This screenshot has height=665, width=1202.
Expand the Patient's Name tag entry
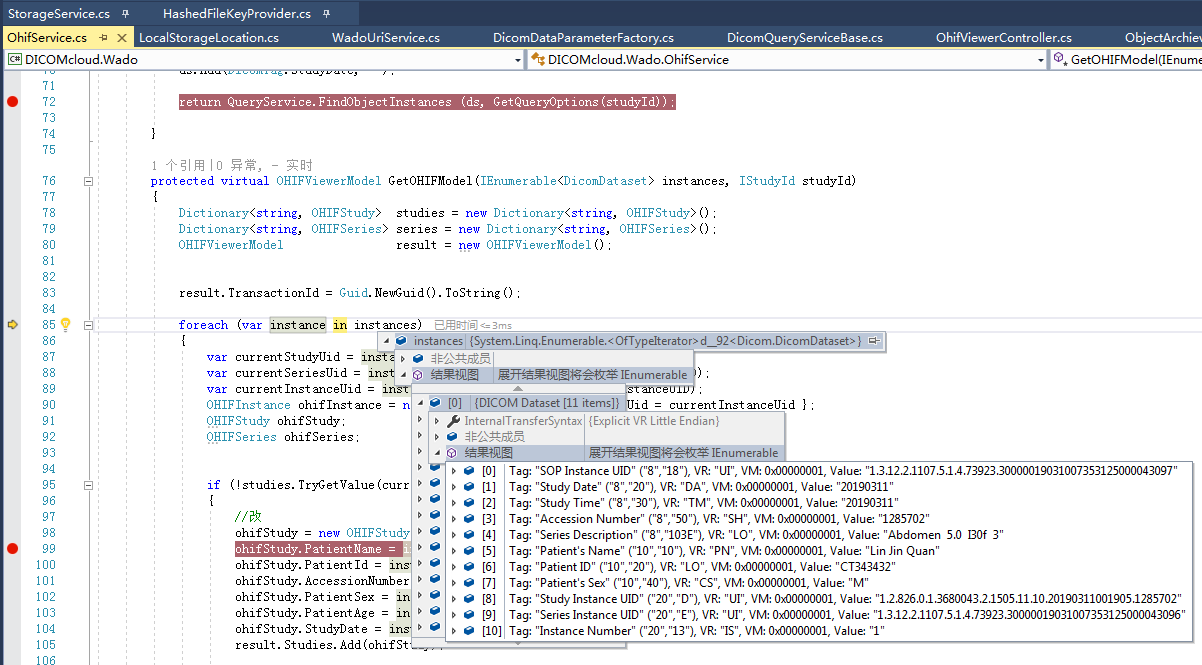pyautogui.click(x=454, y=550)
